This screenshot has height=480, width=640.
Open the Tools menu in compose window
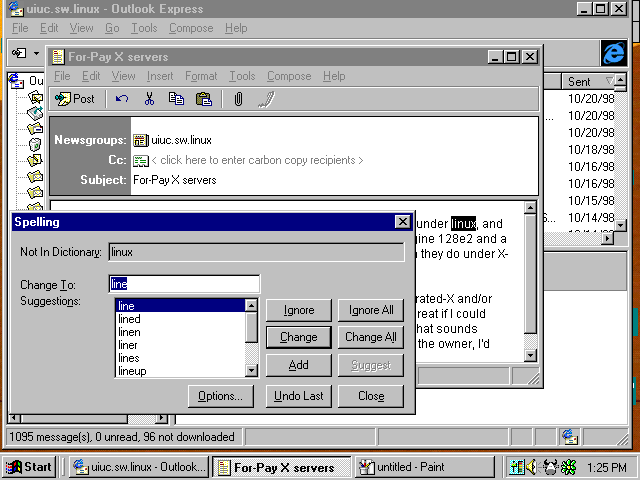242,76
